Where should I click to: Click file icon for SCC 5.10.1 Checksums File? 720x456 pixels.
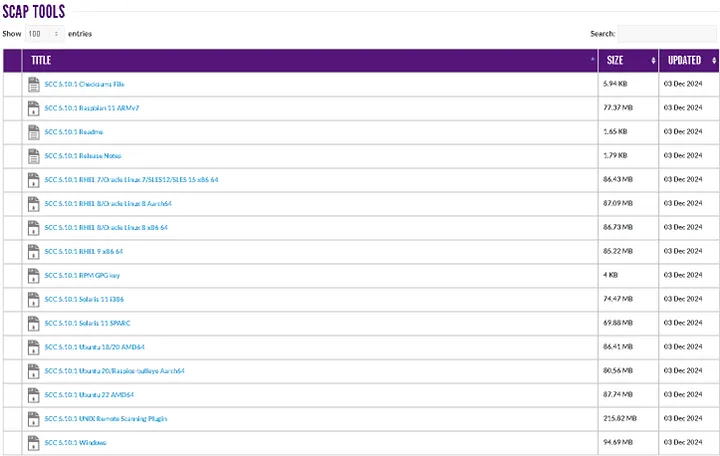click(34, 84)
